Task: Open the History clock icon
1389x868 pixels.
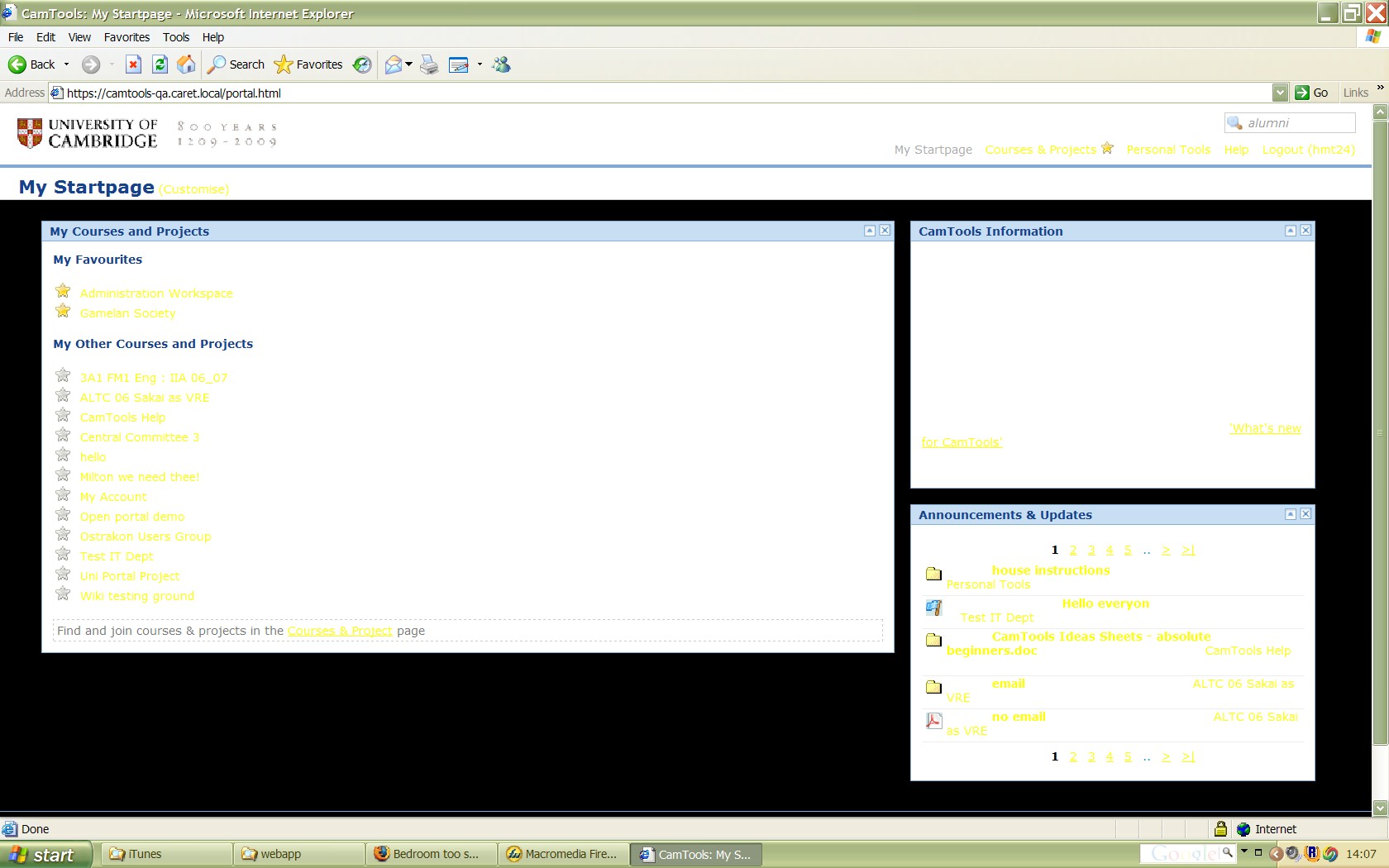Action: point(362,64)
